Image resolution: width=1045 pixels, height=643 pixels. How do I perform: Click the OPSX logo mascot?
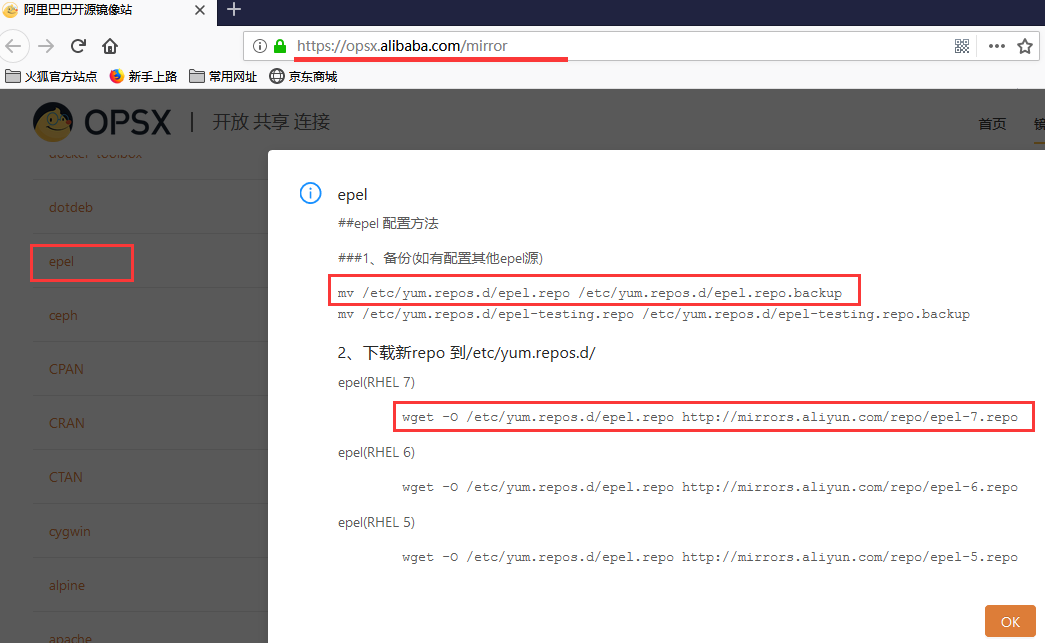(53, 122)
